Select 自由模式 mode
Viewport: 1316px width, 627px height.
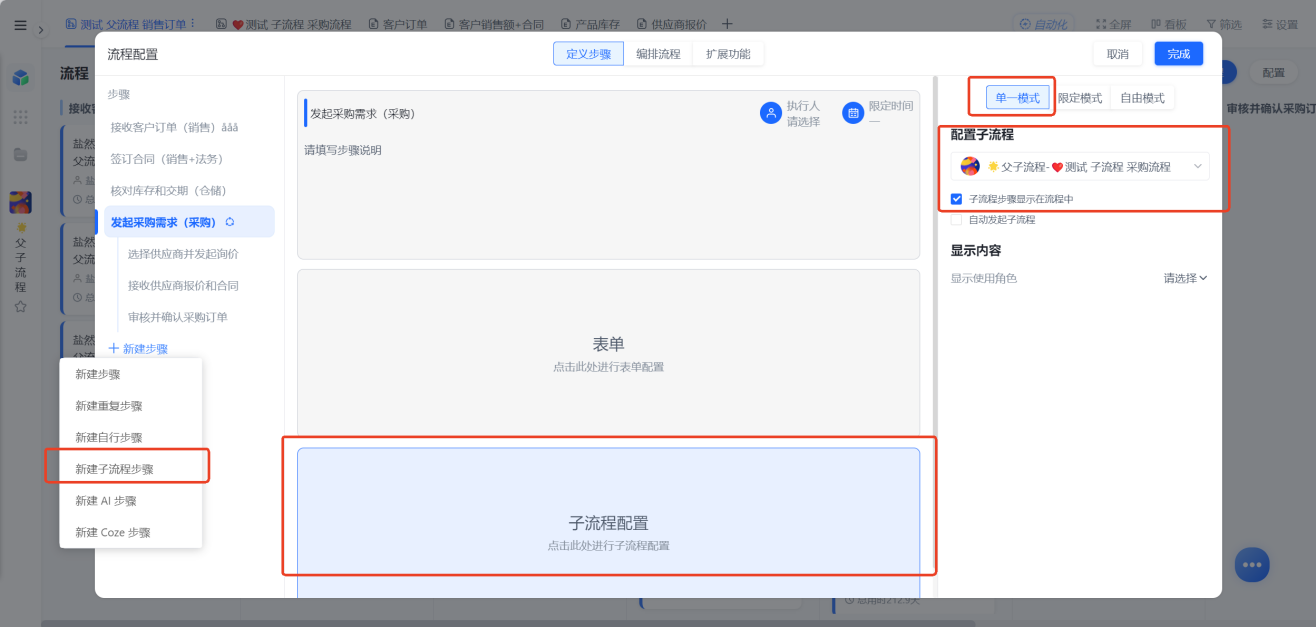1142,98
